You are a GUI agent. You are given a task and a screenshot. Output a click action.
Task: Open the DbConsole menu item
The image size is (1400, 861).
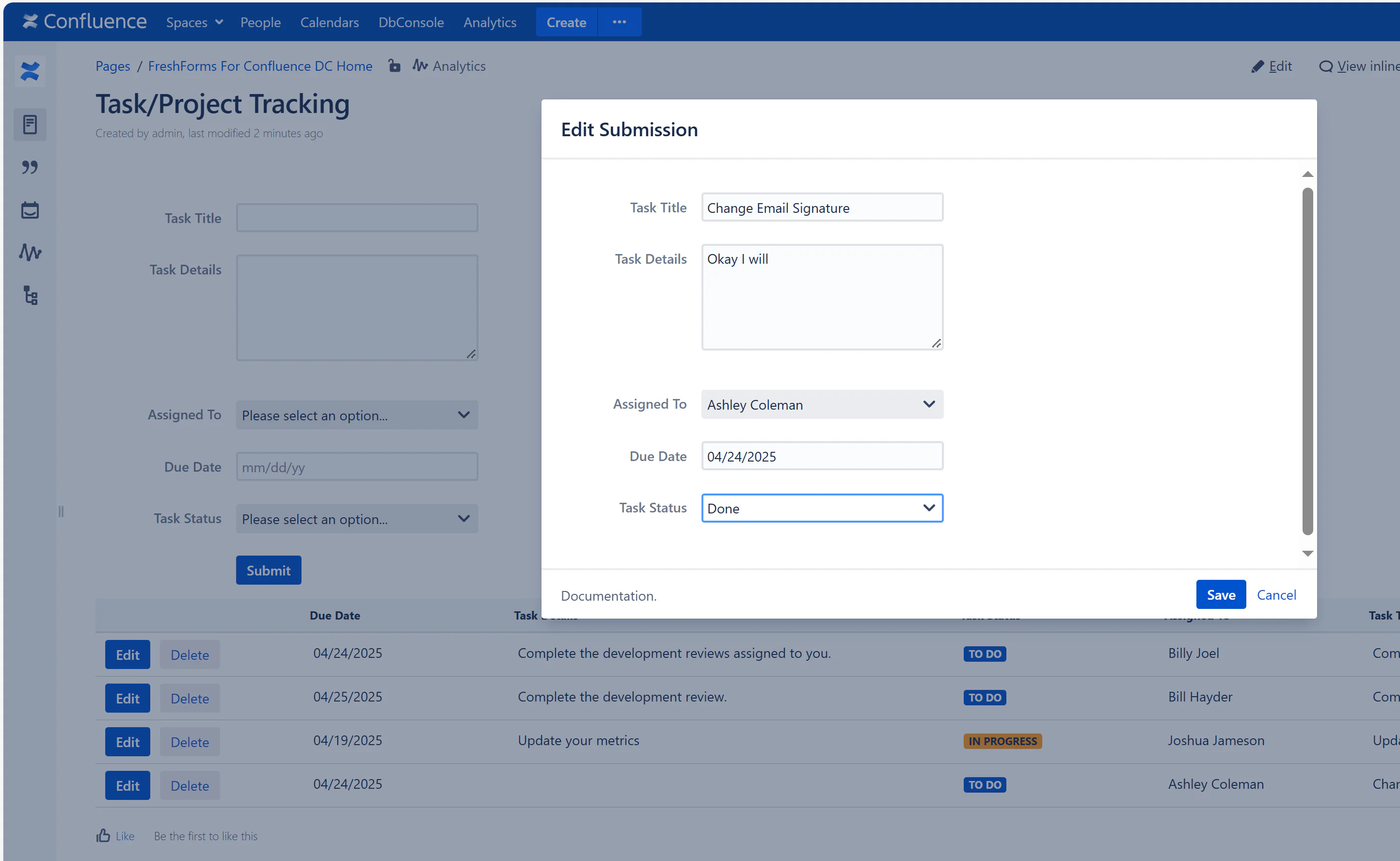[411, 22]
